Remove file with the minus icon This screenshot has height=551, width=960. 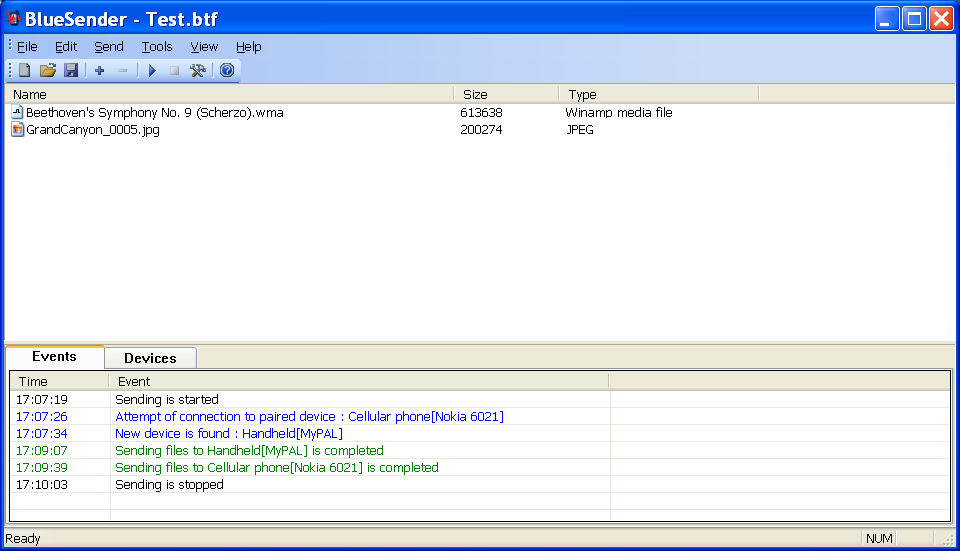click(x=122, y=70)
